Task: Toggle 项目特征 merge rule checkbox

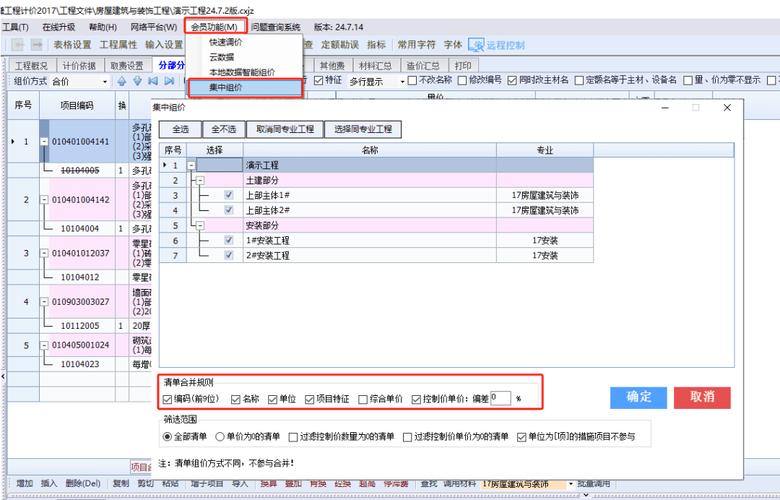Action: [x=309, y=399]
